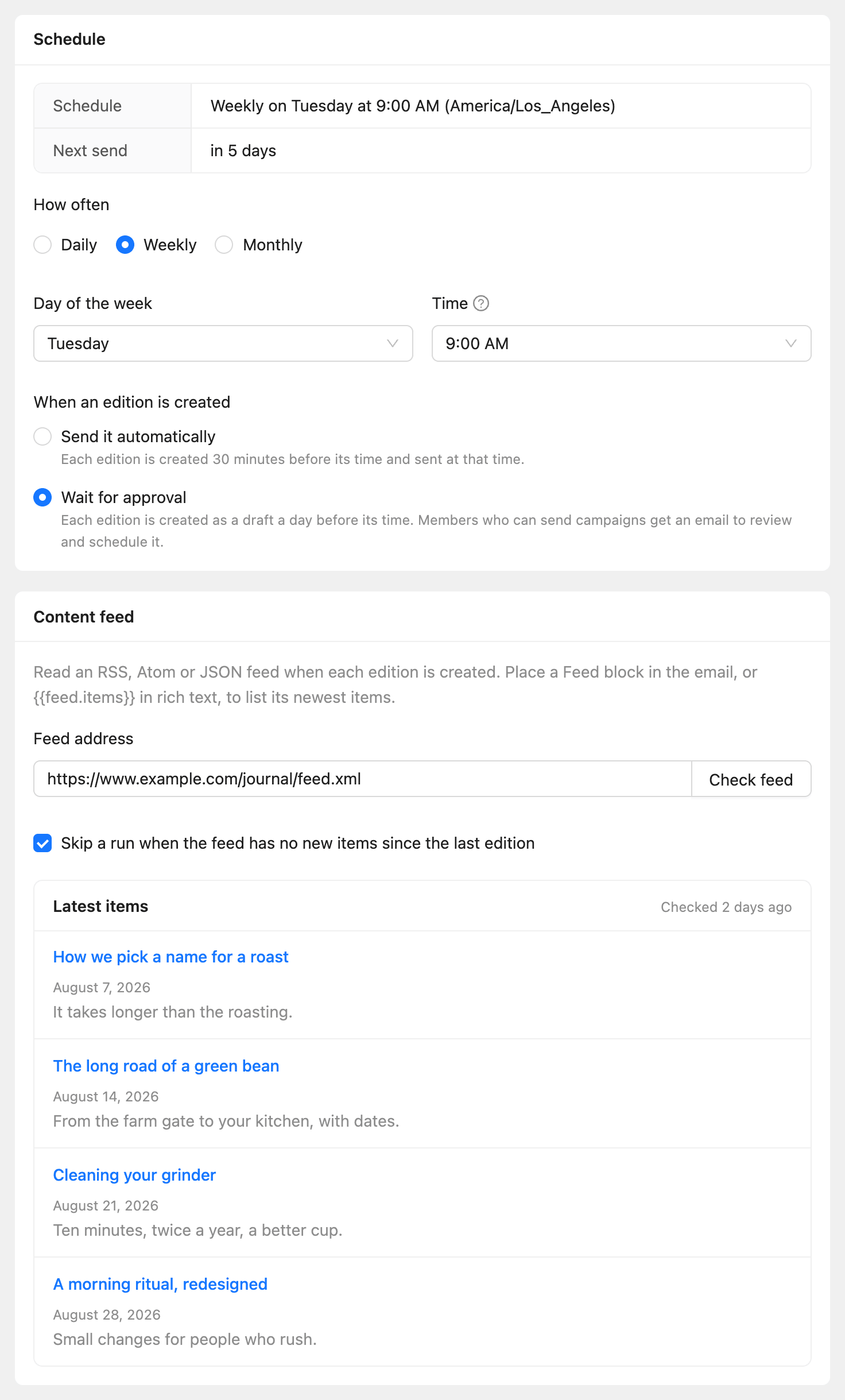Click the 'August 14, 2026' date

tap(106, 1096)
